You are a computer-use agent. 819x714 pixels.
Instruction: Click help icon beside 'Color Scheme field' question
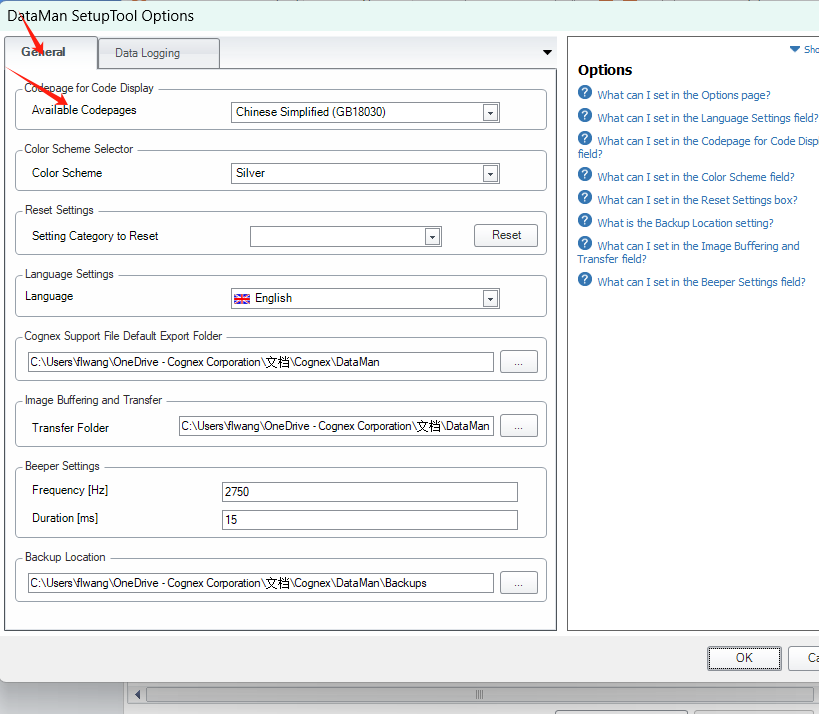coord(585,174)
